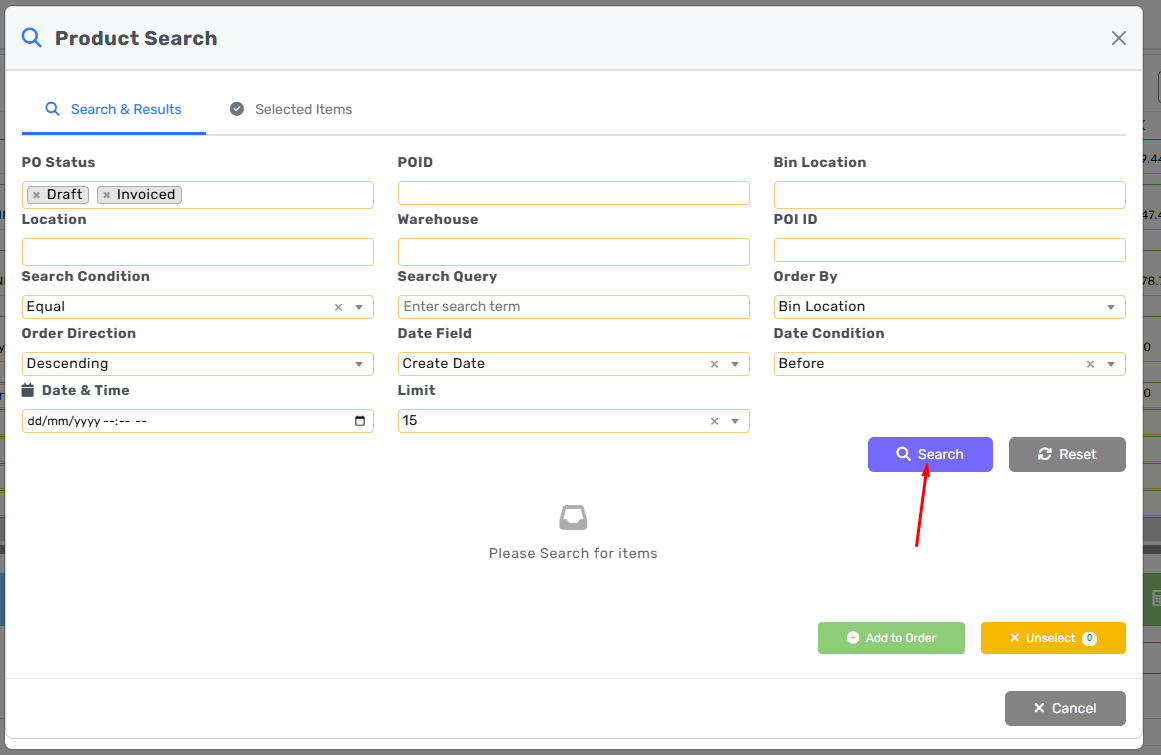Click the purple Search button
Viewport: 1161px width, 755px height.
[930, 454]
